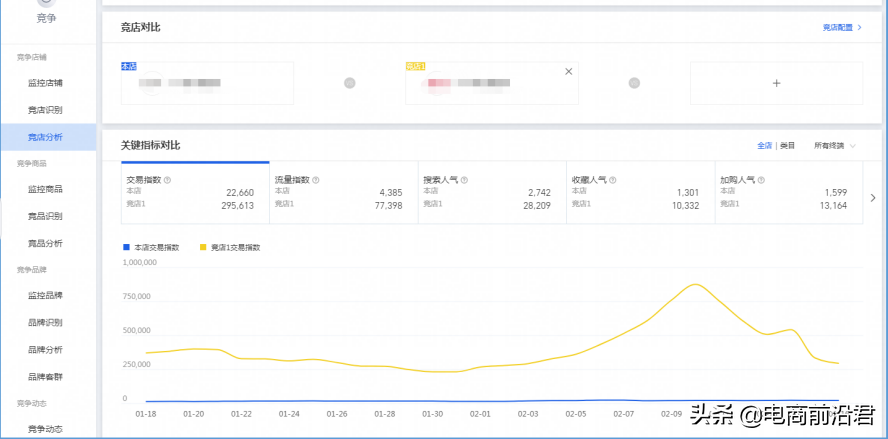The width and height of the screenshot is (888, 439).
Task: Click the yellow 竞店1 tag label
Action: click(415, 66)
